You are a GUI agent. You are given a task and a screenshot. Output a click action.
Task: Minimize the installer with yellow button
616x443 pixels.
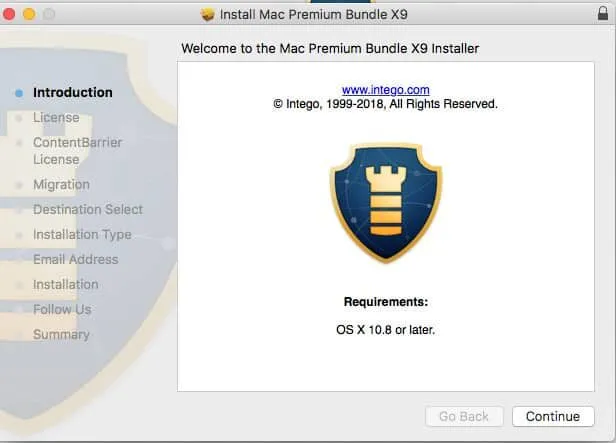point(29,14)
